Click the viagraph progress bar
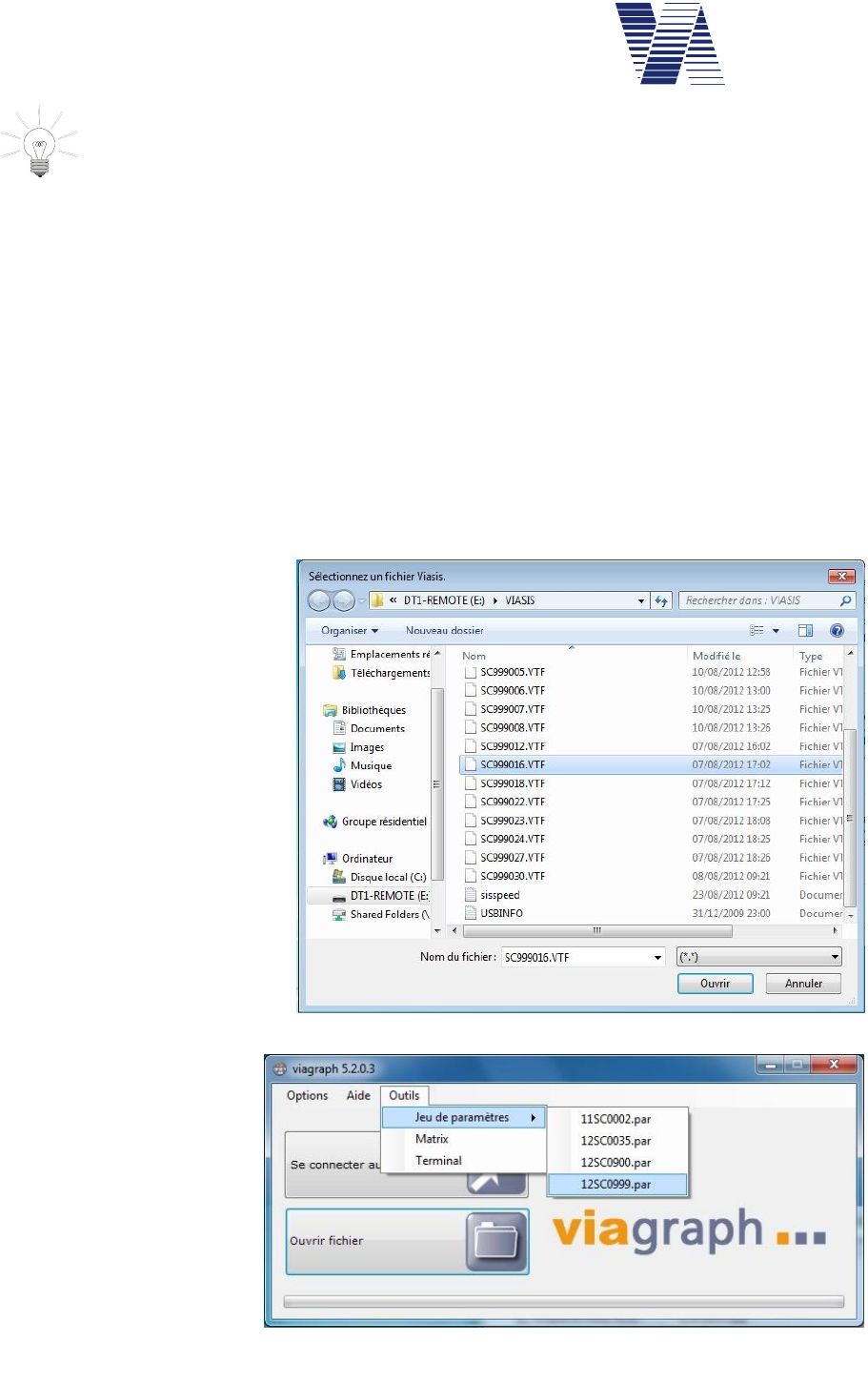The image size is (868, 1382). tap(564, 1301)
